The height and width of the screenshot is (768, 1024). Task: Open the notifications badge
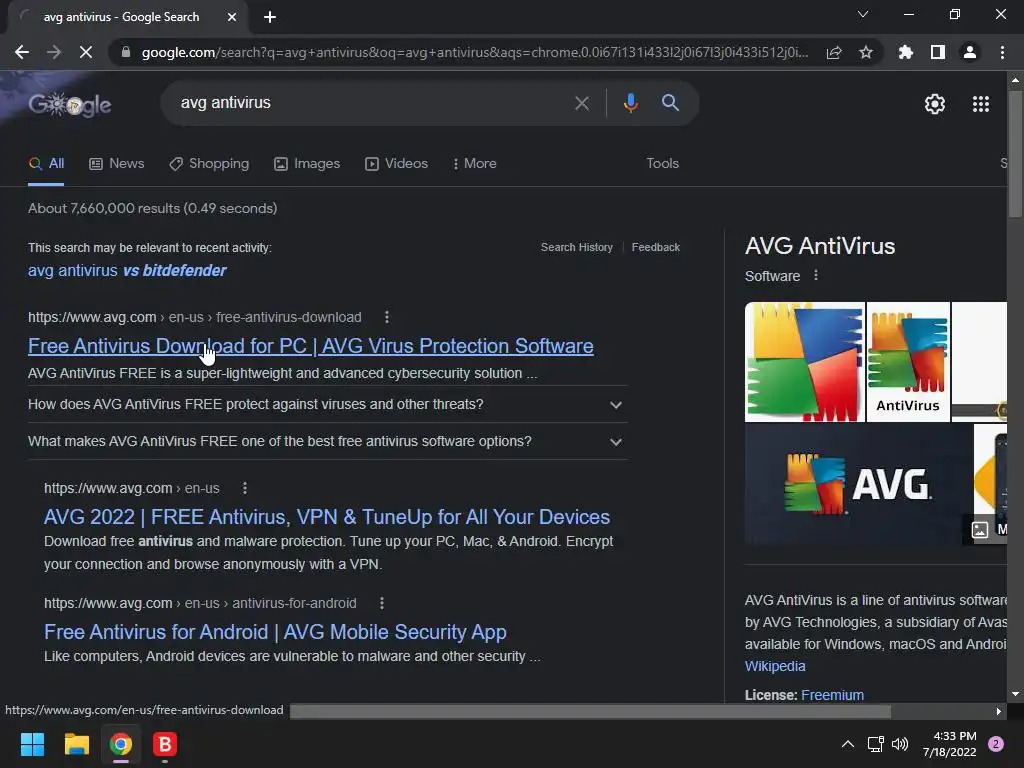(x=996, y=744)
